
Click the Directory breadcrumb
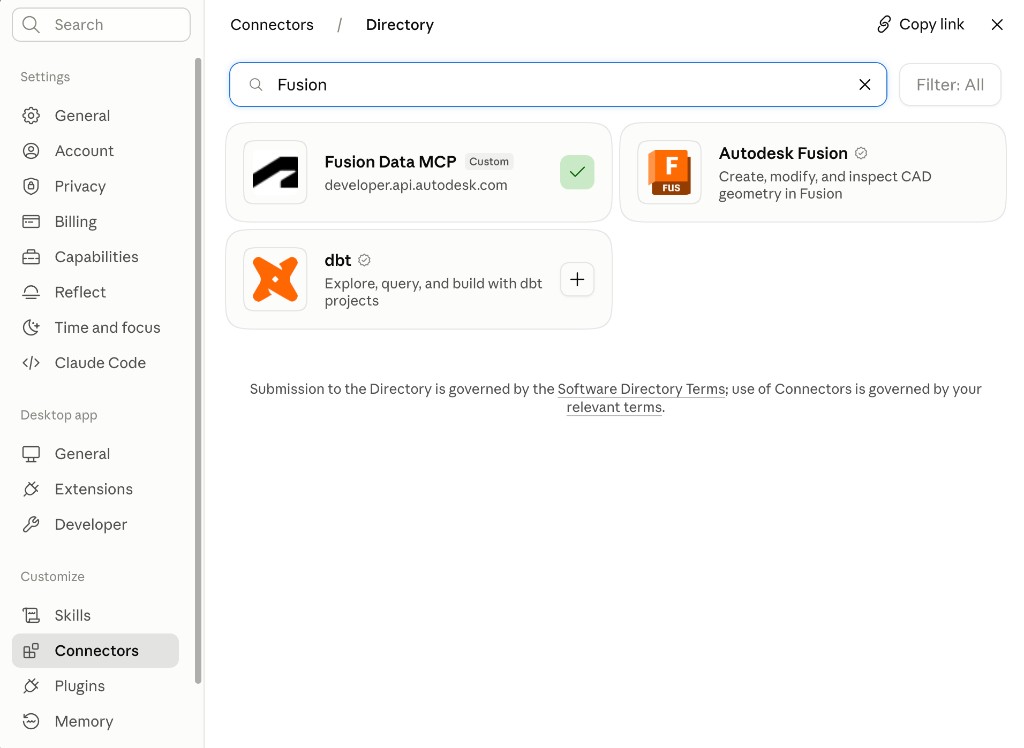click(x=400, y=25)
